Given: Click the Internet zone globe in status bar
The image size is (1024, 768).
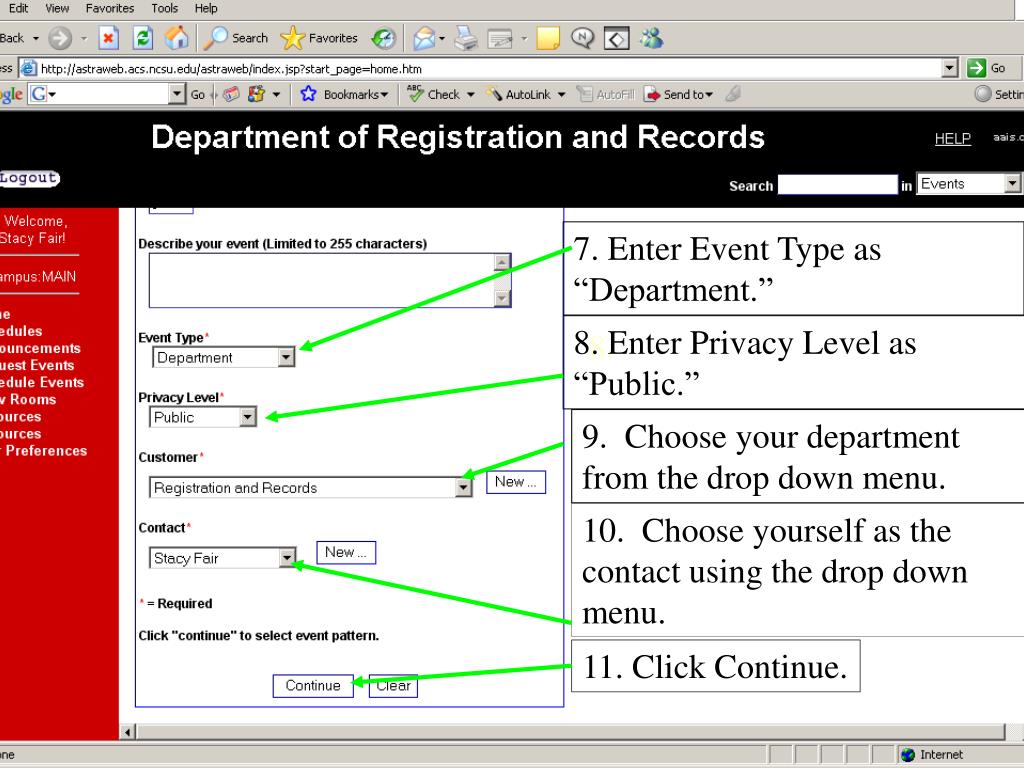Looking at the screenshot, I should coord(908,754).
